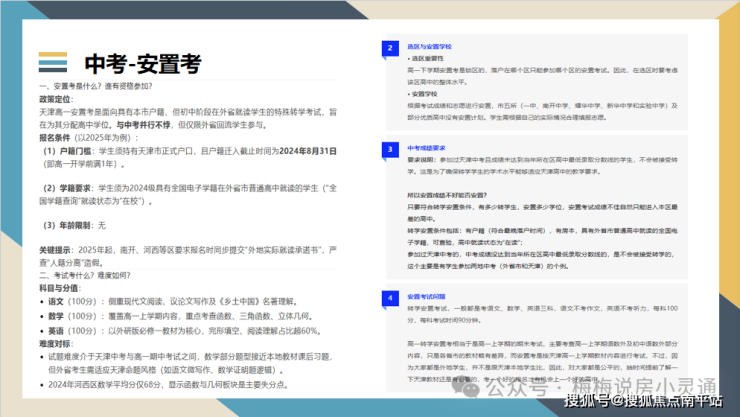Click the 难度对标 subheading
The image size is (740, 417).
(x=55, y=343)
